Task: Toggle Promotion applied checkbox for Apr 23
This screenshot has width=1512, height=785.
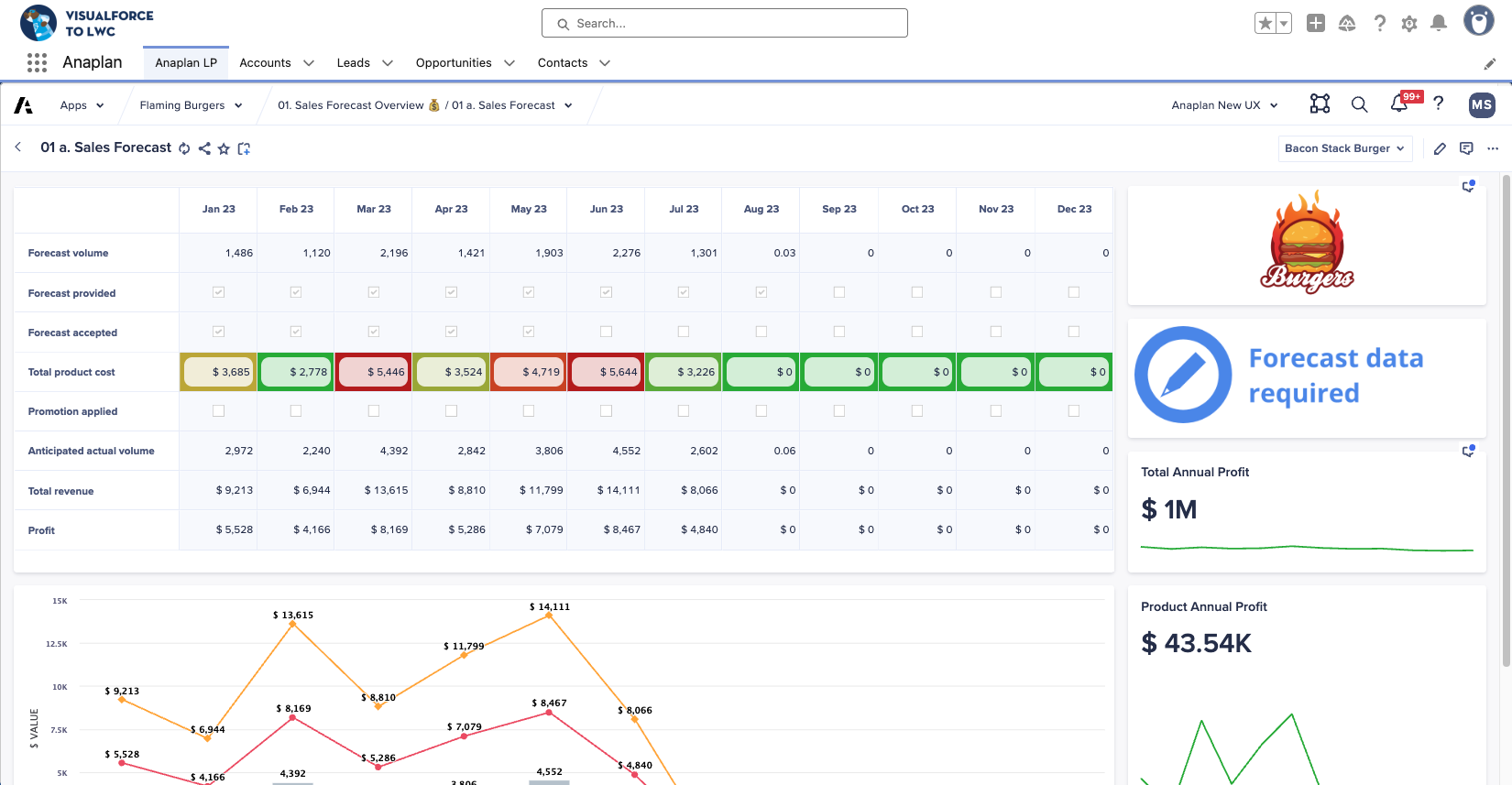Action: click(x=451, y=411)
